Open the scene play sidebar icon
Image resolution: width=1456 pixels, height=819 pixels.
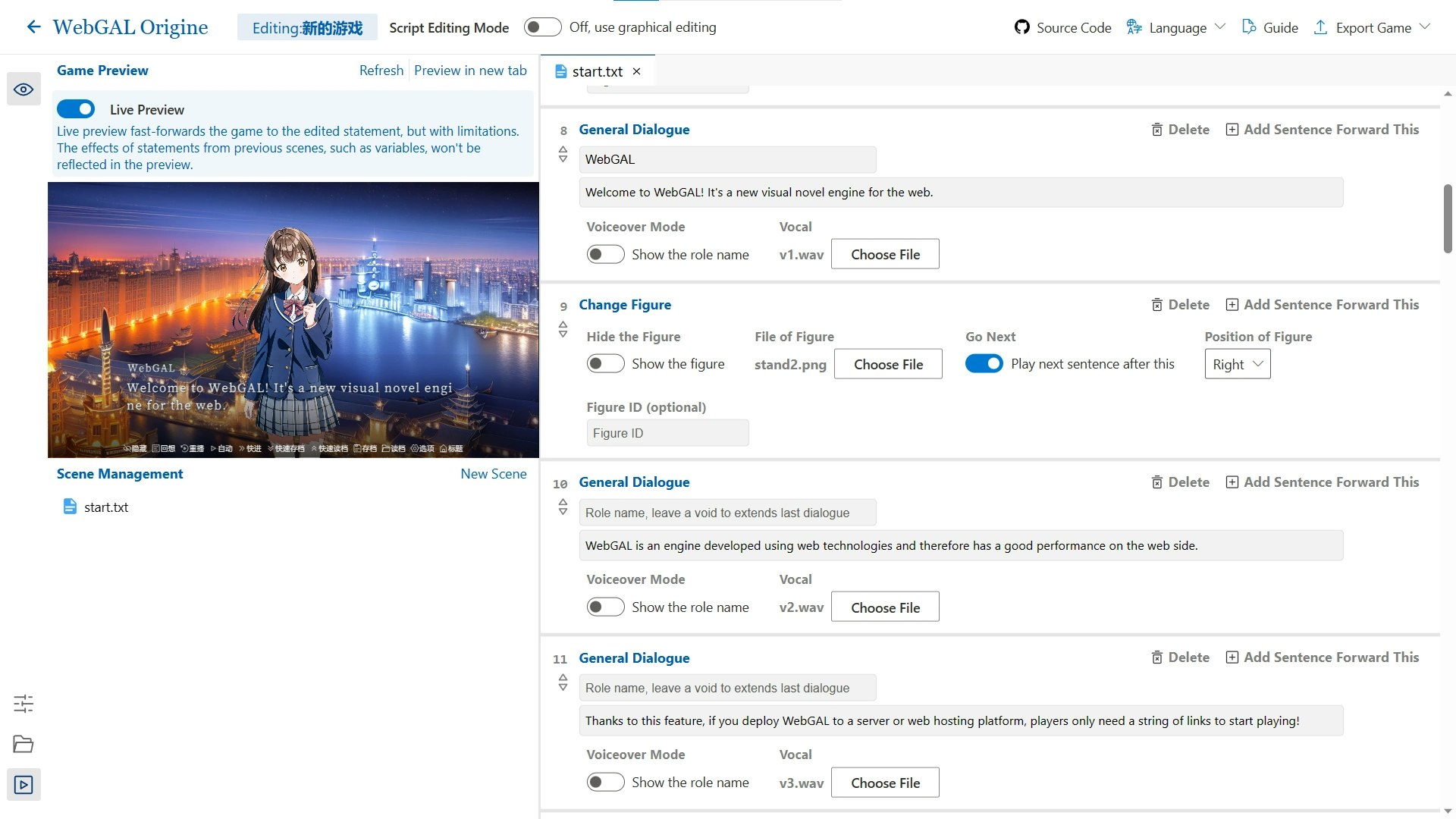tap(24, 785)
